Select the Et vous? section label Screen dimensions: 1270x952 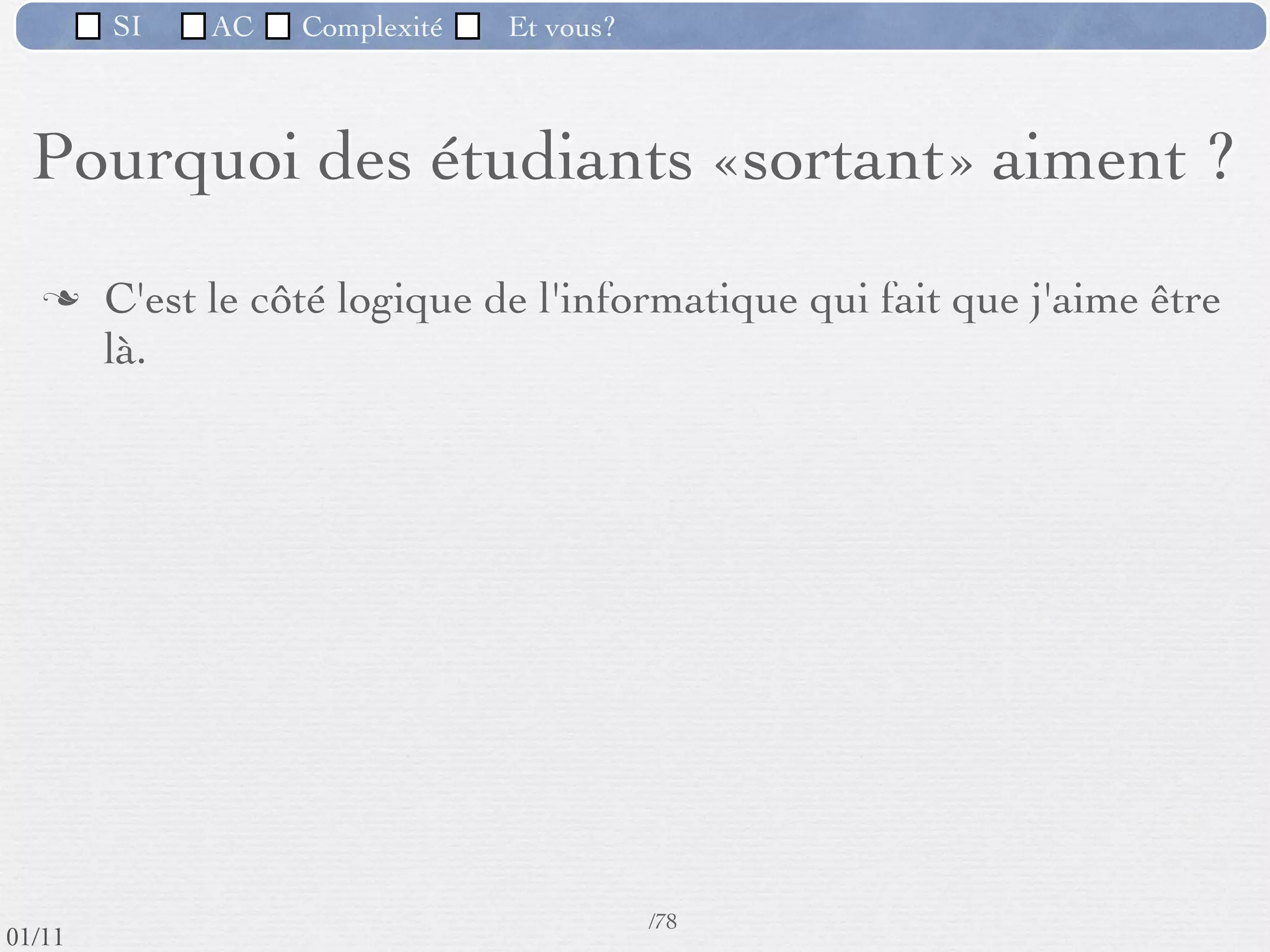(x=562, y=27)
